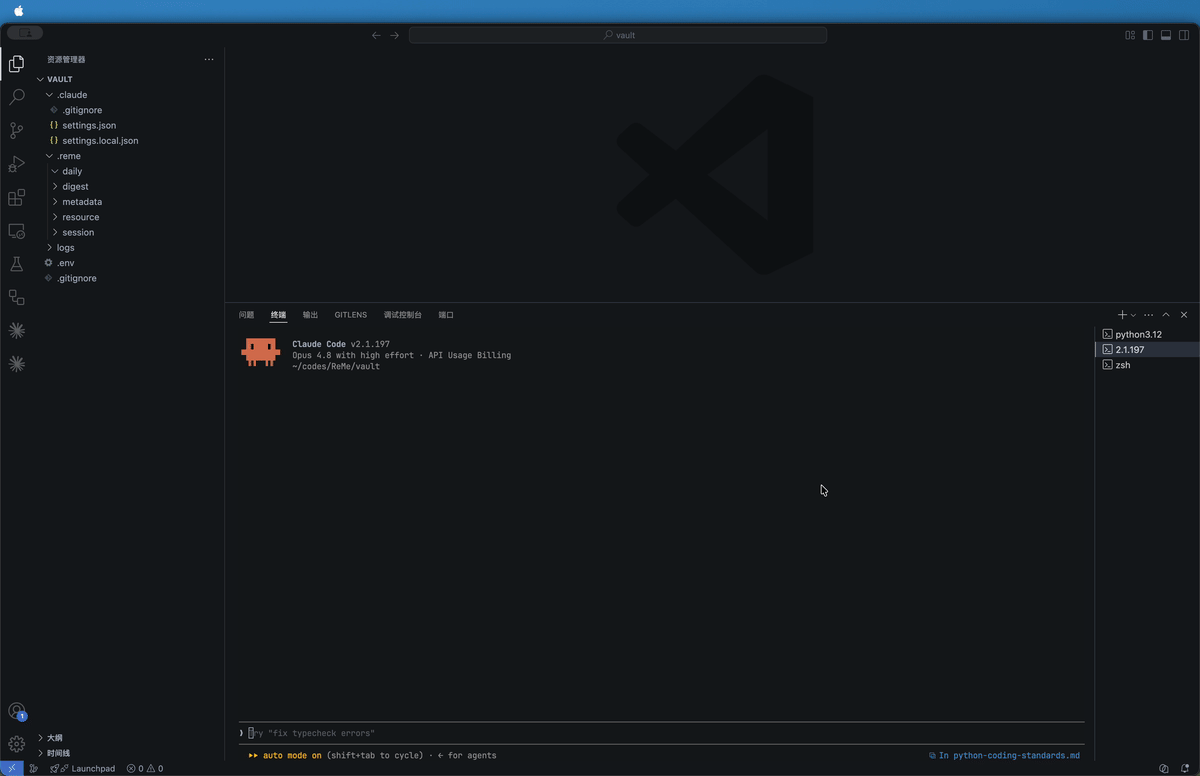1200x776 pixels.
Task: Collapse the .claude folder
Action: point(130,95)
